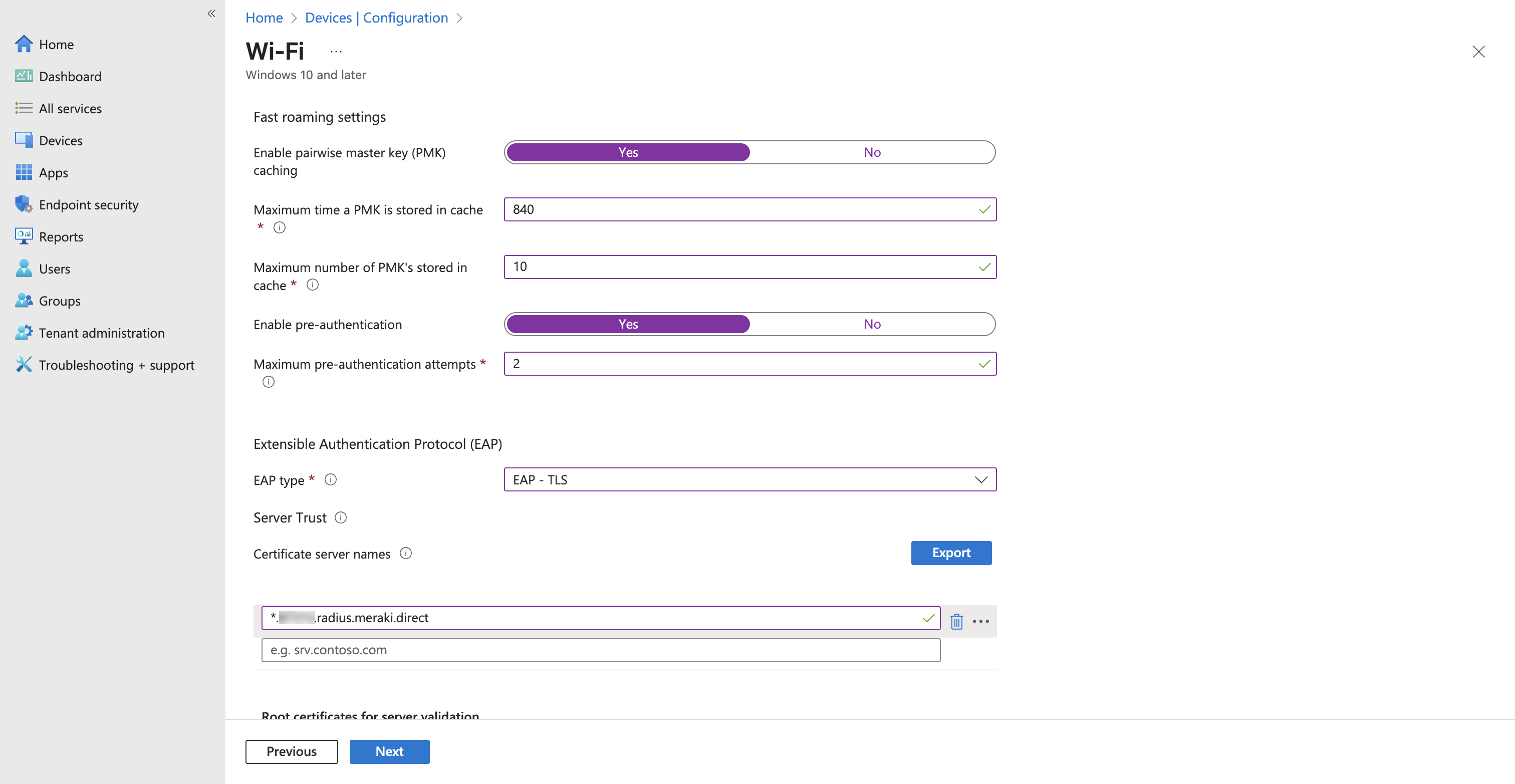Open more options for certificate server row
This screenshot has width=1515, height=784.
pyautogui.click(x=980, y=621)
